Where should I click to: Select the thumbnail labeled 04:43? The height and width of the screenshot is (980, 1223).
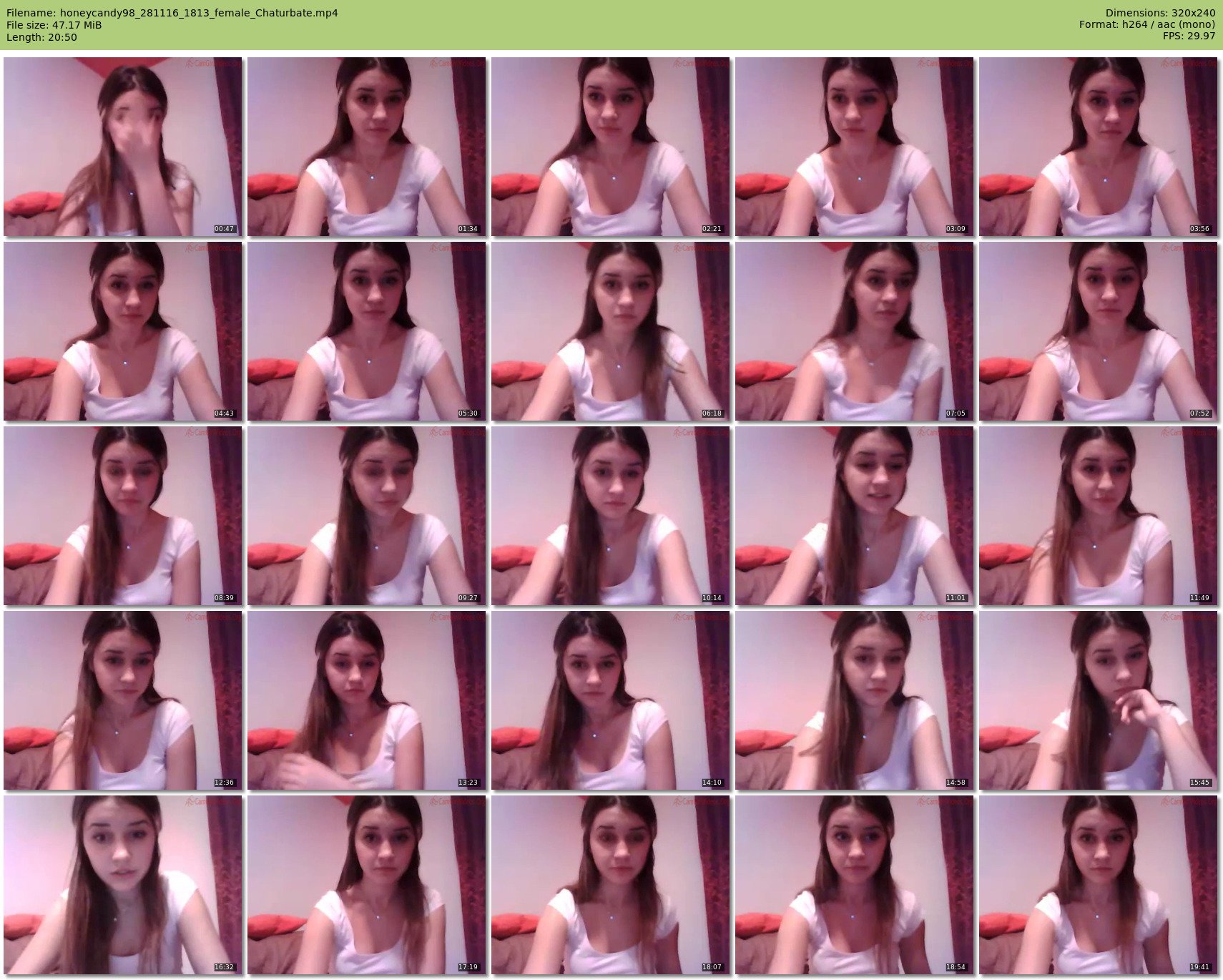tap(122, 331)
